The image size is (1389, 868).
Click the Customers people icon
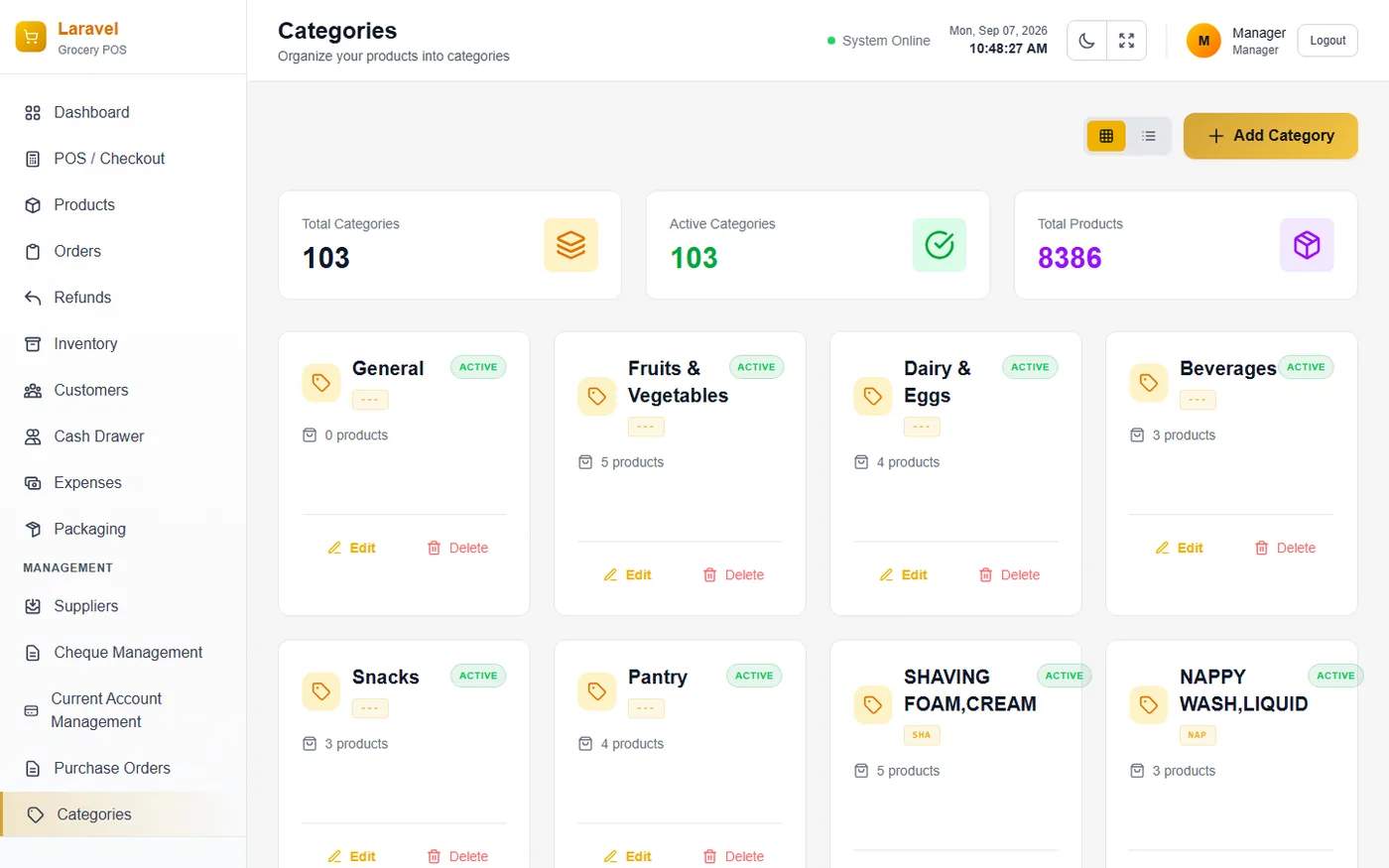coord(33,391)
